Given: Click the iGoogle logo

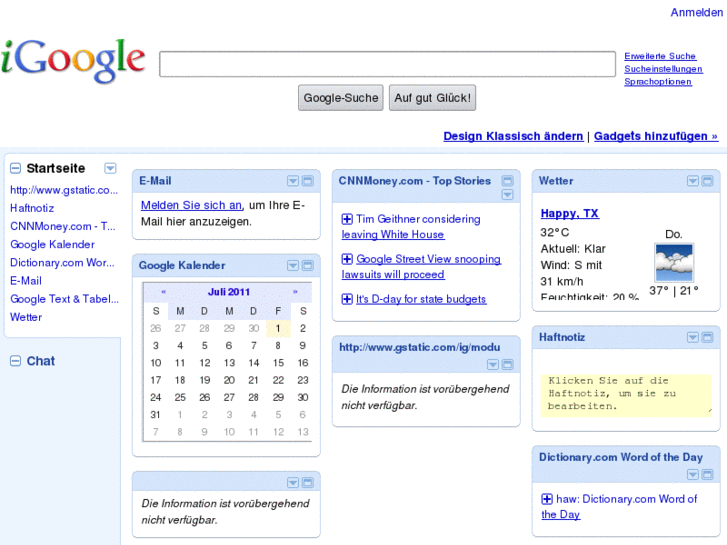Looking at the screenshot, I should click(x=73, y=61).
